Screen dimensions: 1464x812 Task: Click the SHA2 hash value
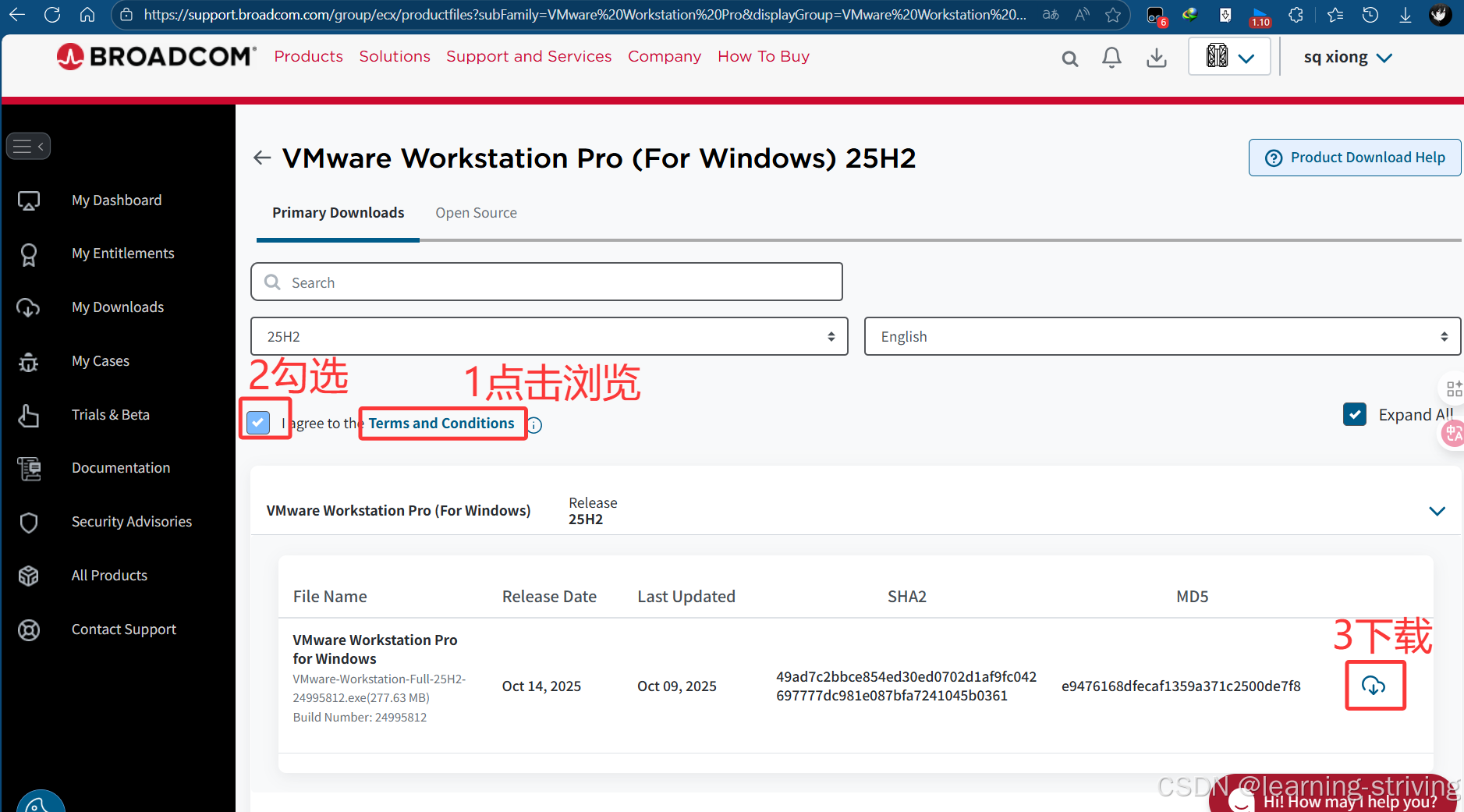pyautogui.click(x=906, y=686)
